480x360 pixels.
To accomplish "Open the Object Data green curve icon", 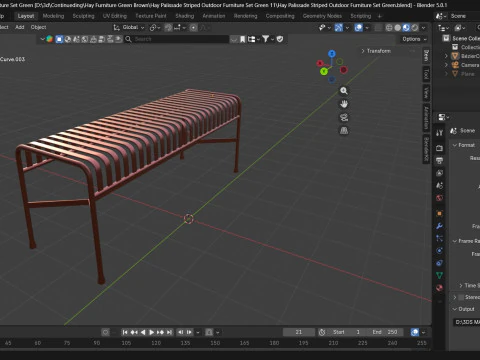I will click(439, 275).
